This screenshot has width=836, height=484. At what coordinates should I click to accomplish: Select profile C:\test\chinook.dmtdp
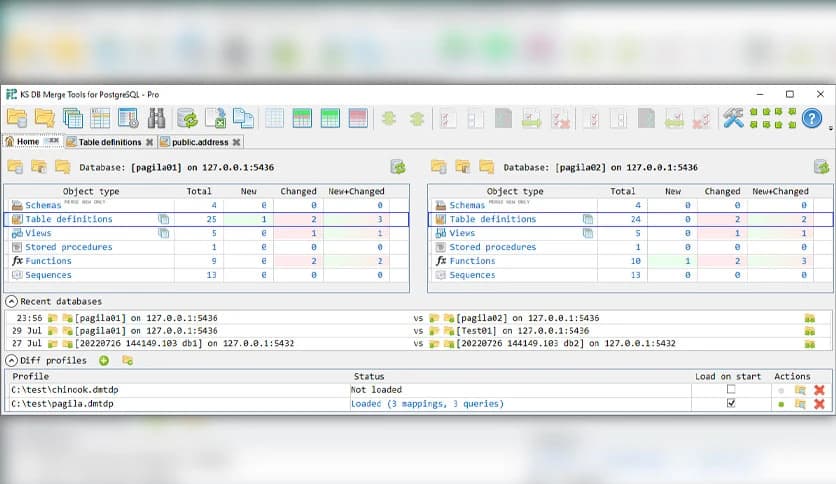coord(65,390)
